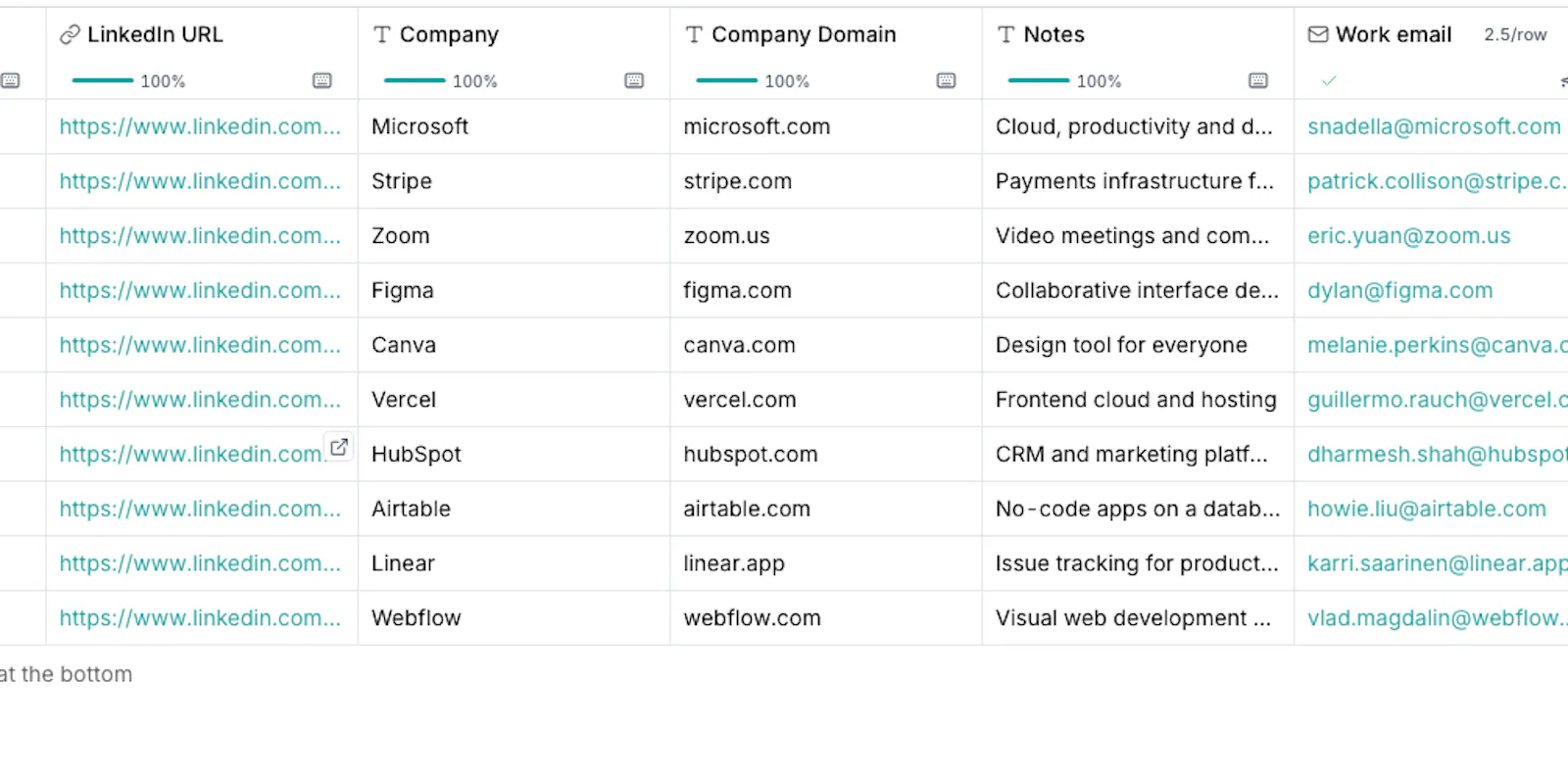The width and height of the screenshot is (1568, 780).
Task: Click the email eric.yuan@zoom.us
Action: pos(1409,236)
